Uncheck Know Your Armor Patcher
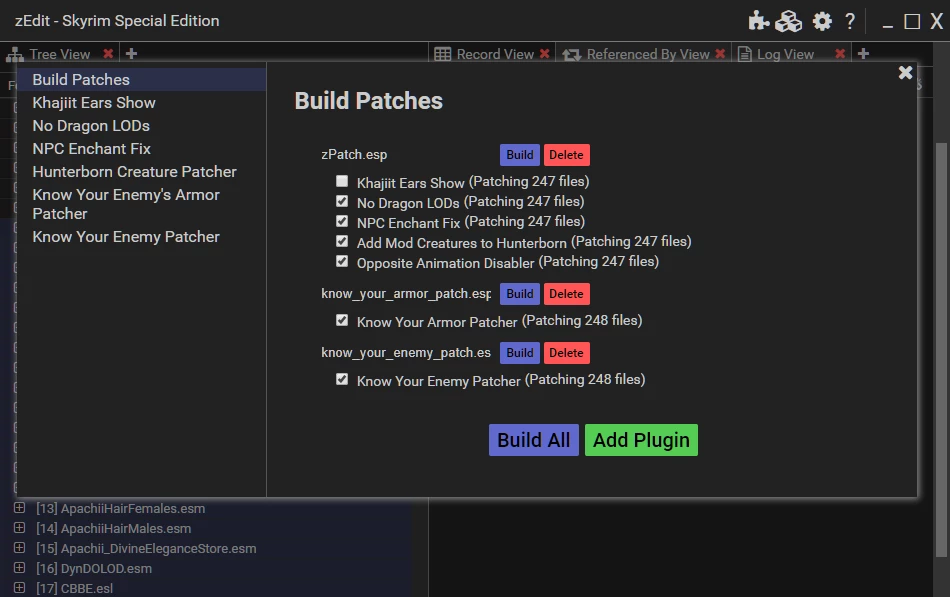 click(342, 320)
